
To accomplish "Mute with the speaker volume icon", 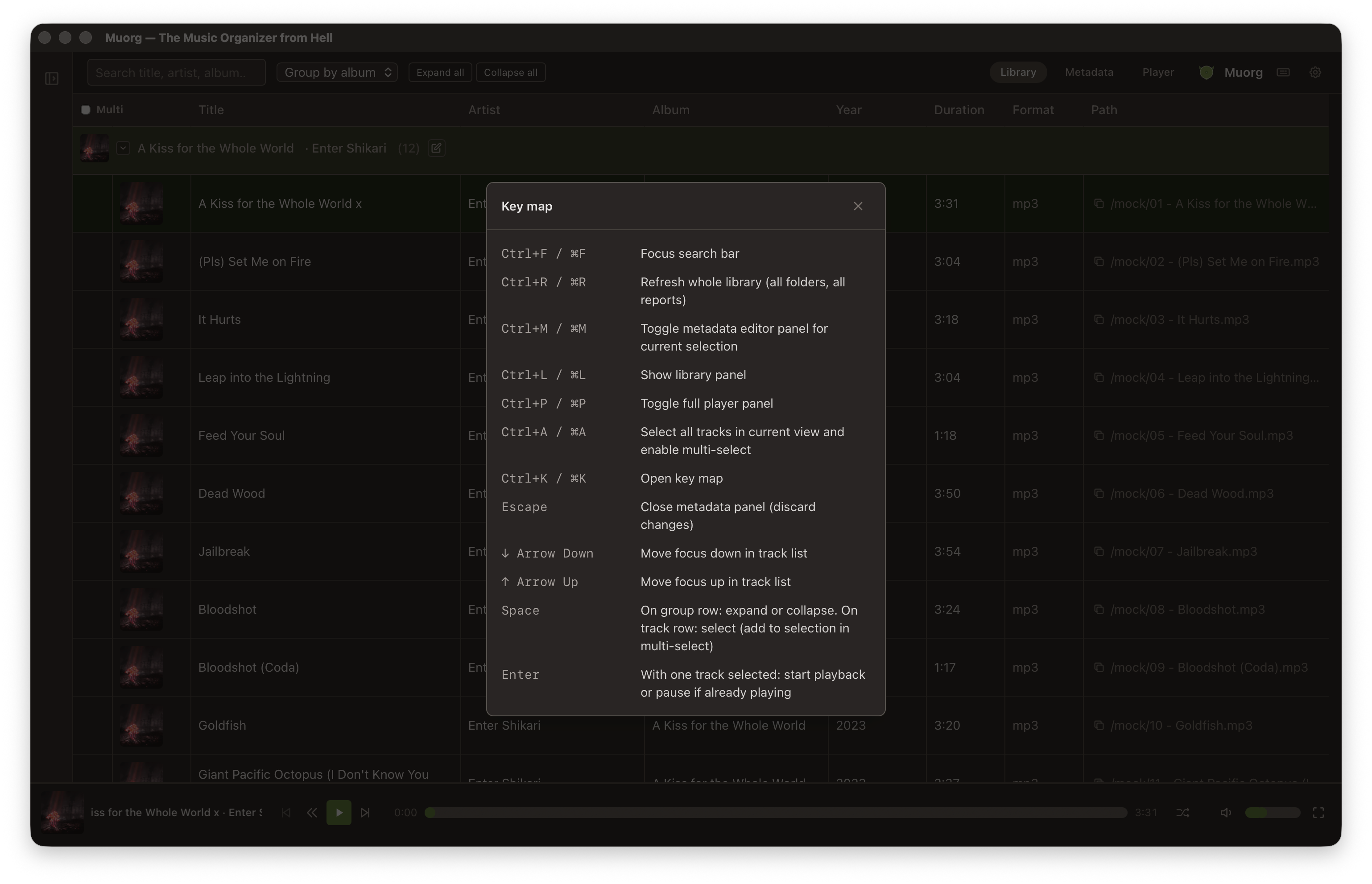I will click(1226, 812).
